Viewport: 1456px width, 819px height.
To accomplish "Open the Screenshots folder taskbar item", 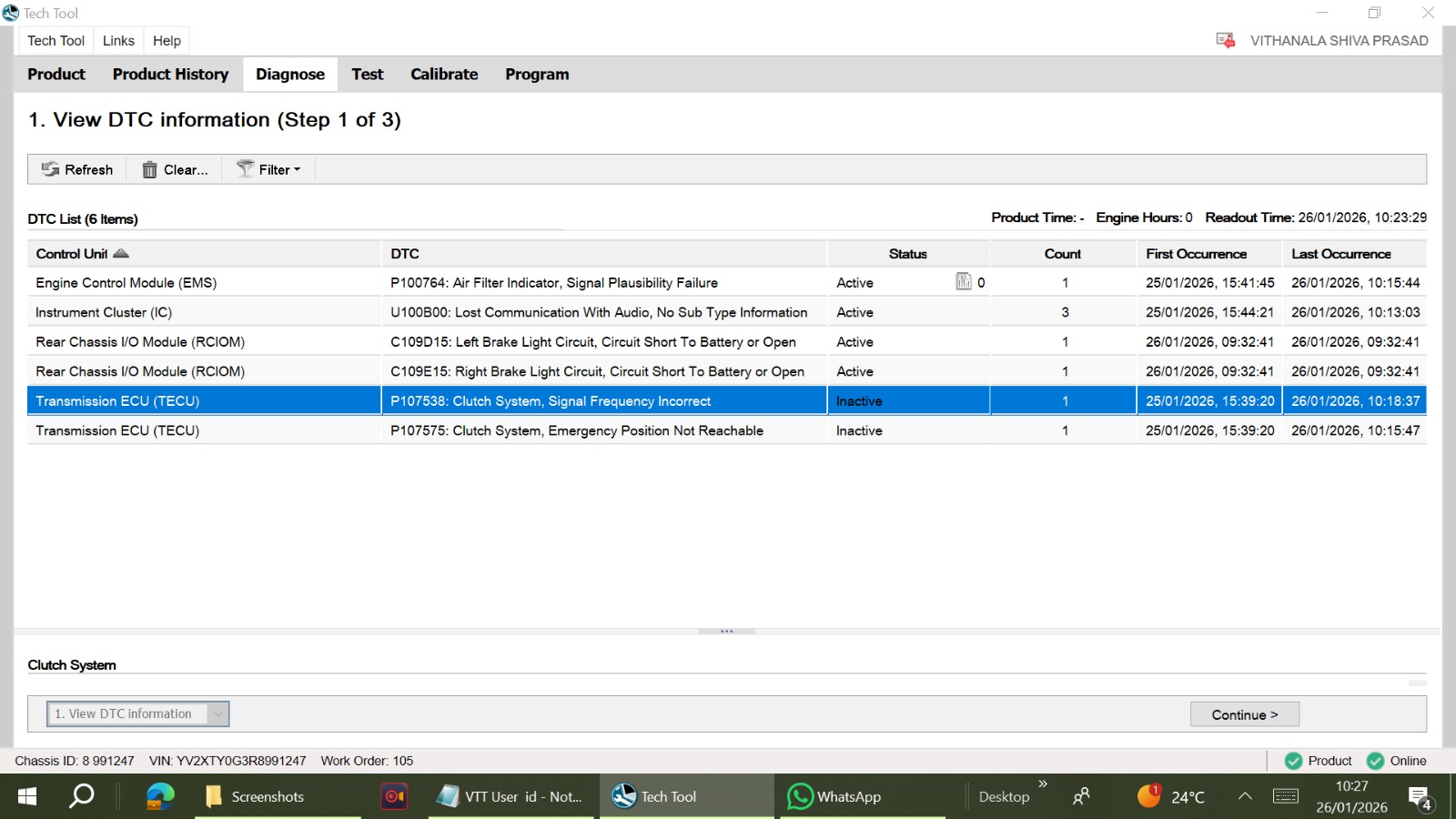I will coord(278,796).
